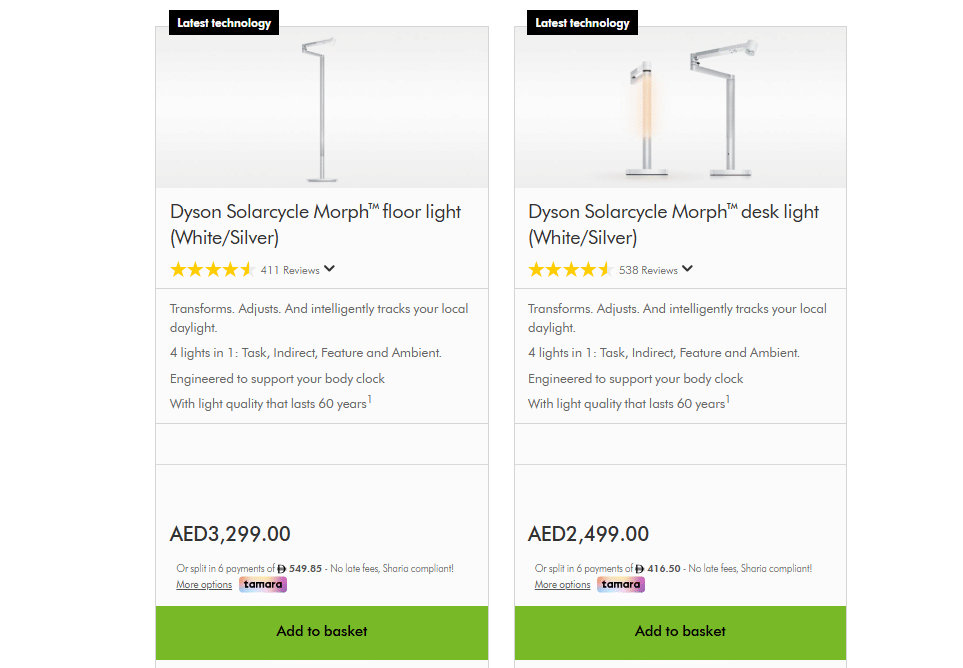
Task: Open the 411 Reviews text link
Action: (290, 270)
